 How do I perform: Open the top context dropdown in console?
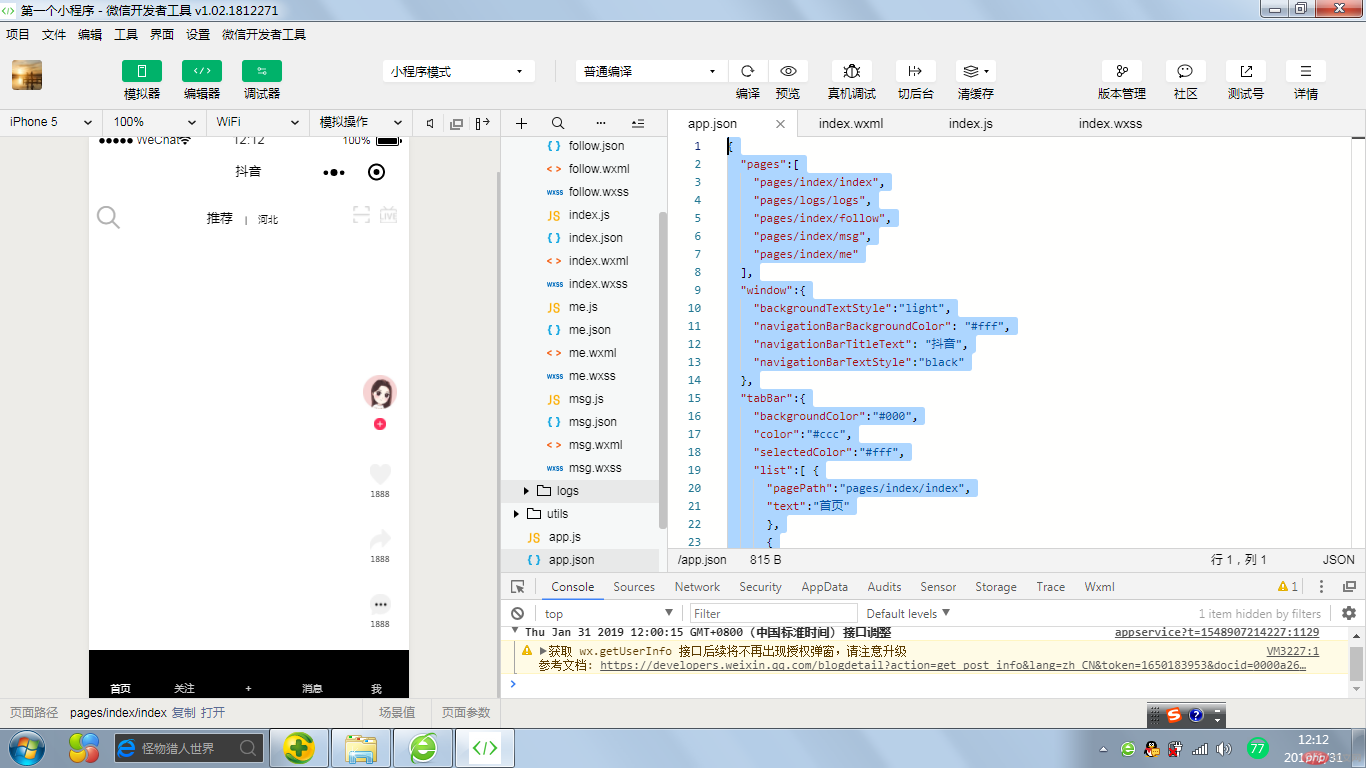point(609,613)
